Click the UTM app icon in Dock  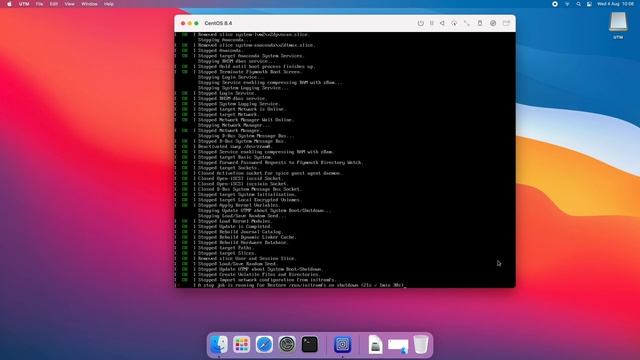tap(342, 344)
